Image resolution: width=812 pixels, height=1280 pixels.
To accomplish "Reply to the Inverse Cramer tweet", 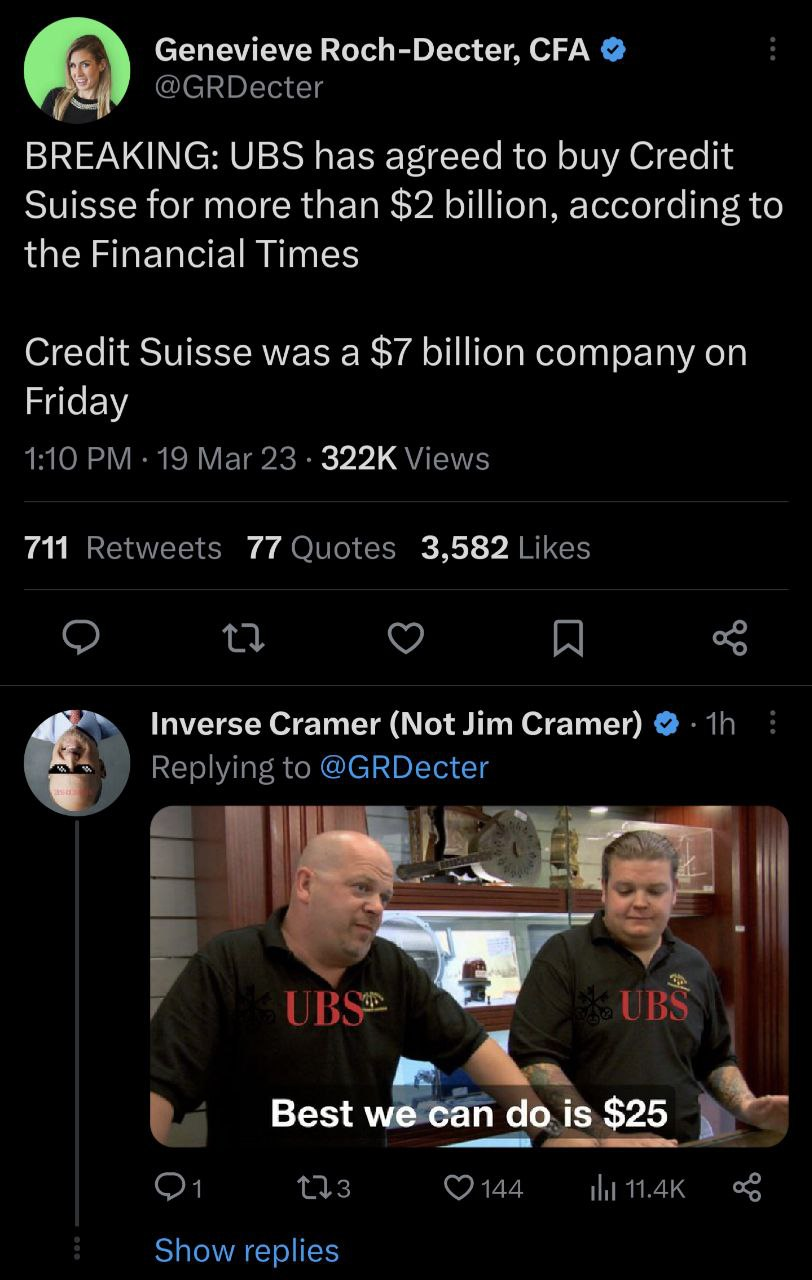I will [180, 1188].
